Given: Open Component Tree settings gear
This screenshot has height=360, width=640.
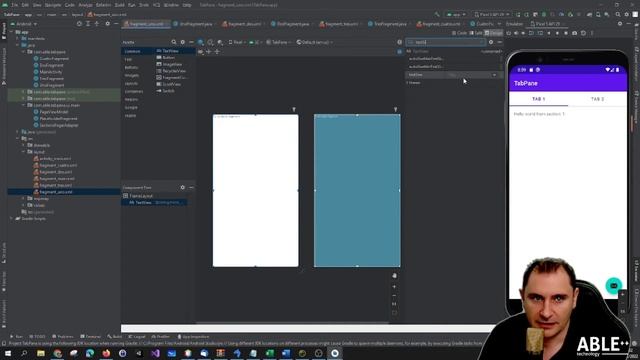Looking at the screenshot, I should coord(182,187).
